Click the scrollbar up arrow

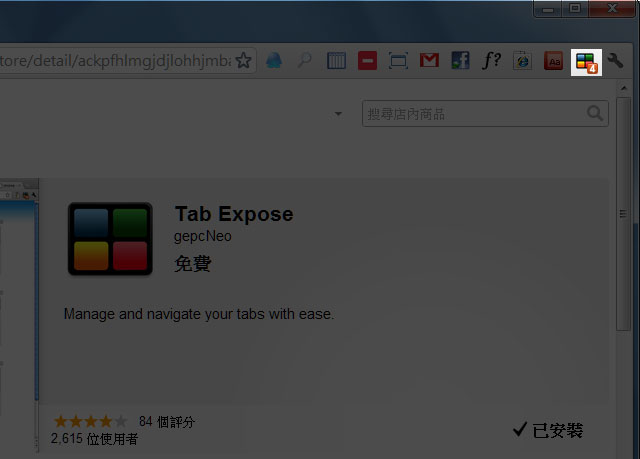pyautogui.click(x=624, y=88)
